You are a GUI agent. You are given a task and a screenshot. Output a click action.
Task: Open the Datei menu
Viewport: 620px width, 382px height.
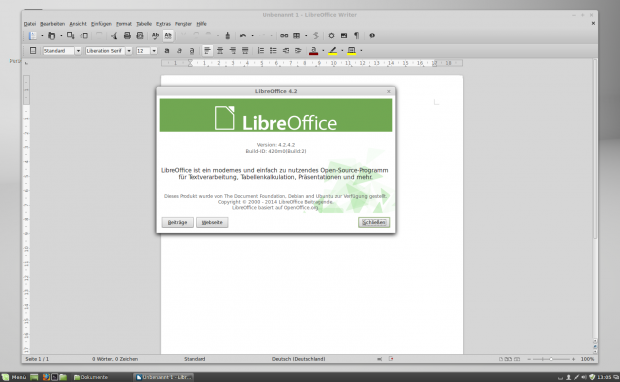(30, 24)
